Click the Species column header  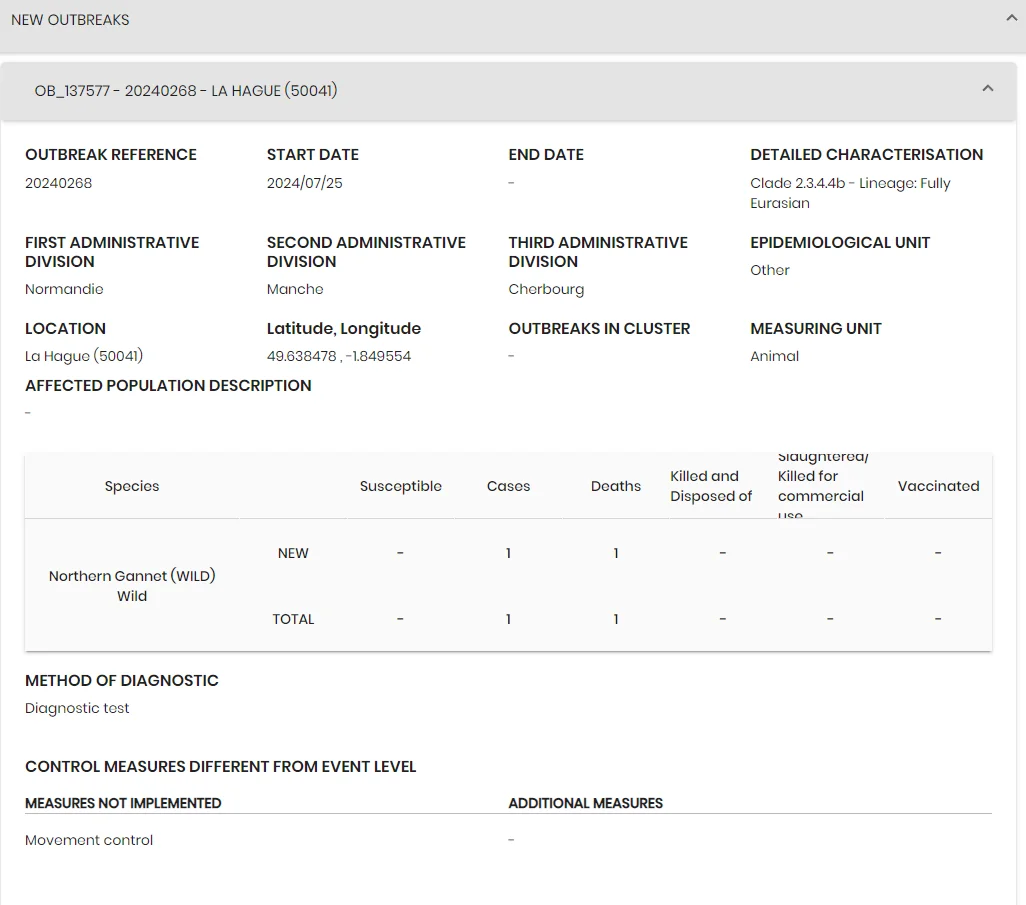[x=132, y=486]
